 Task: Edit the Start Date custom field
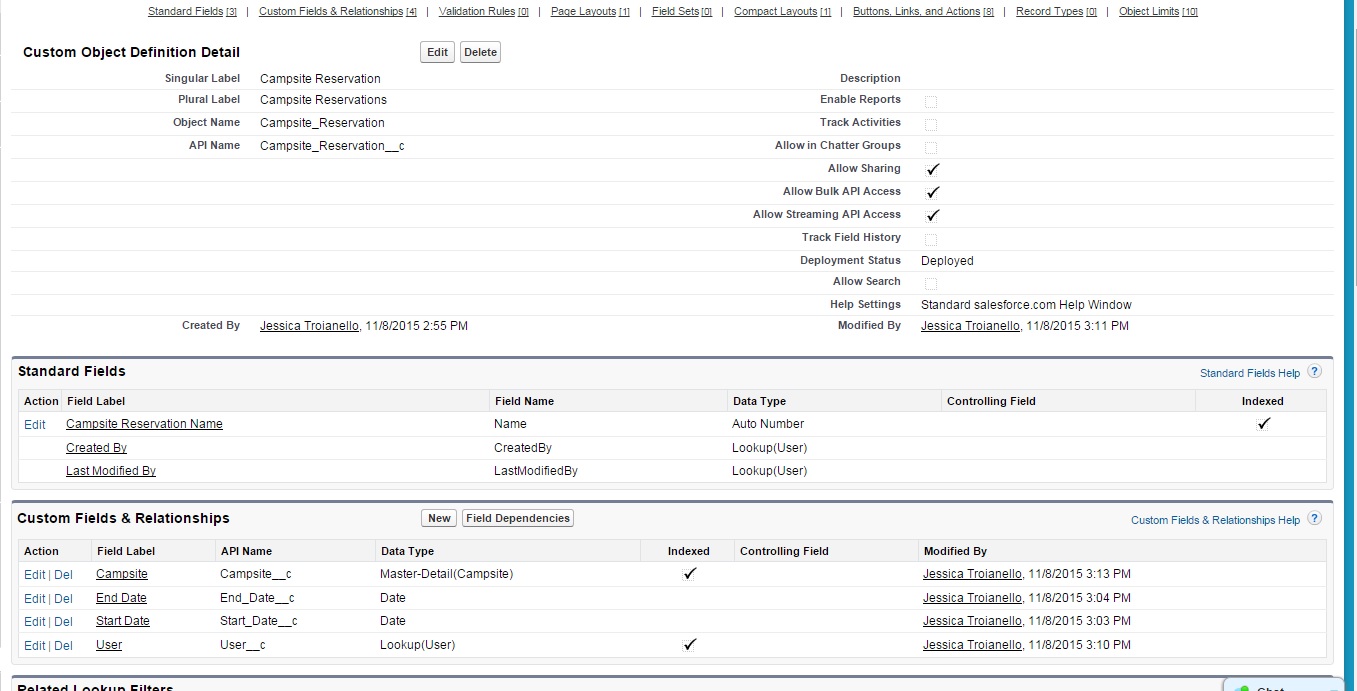[x=35, y=622]
